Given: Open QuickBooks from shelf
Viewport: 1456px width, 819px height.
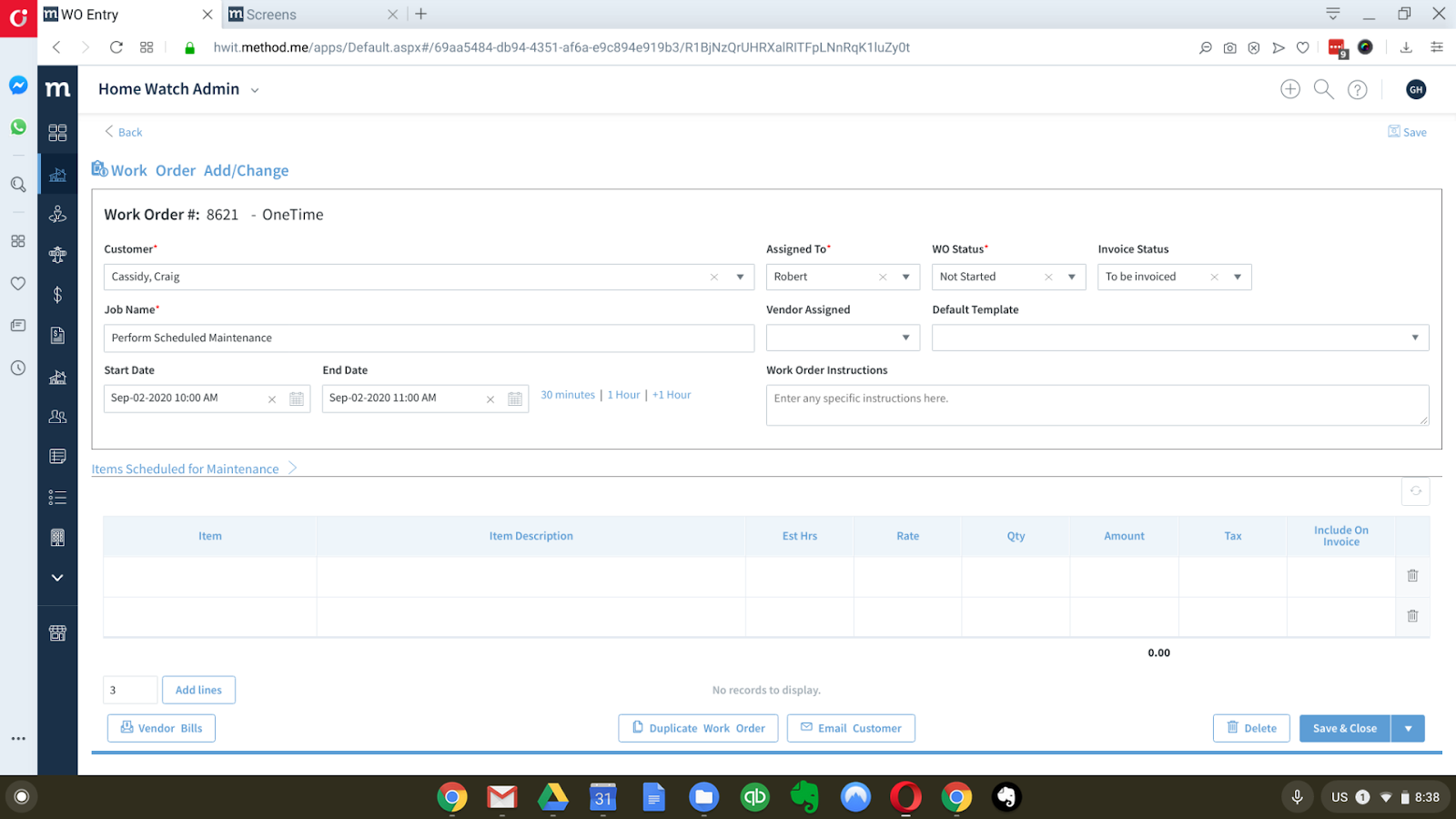Looking at the screenshot, I should tap(754, 797).
